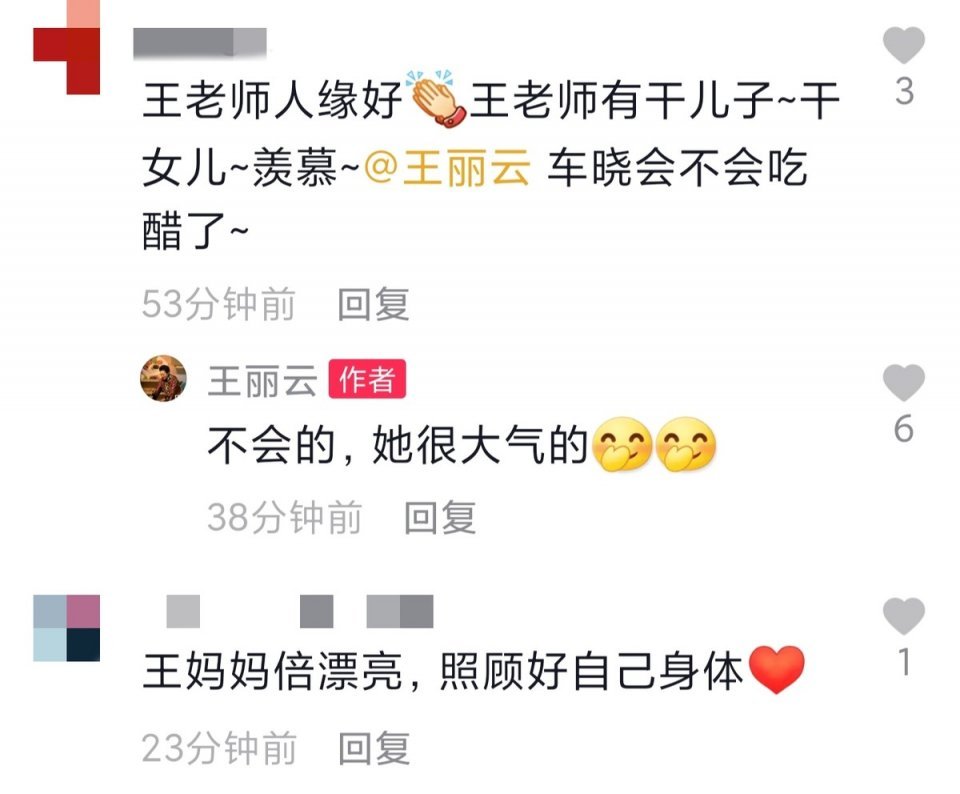Screen dimensions: 960x794
Task: Open the red pixelated avatar of first commenter
Action: 67,47
